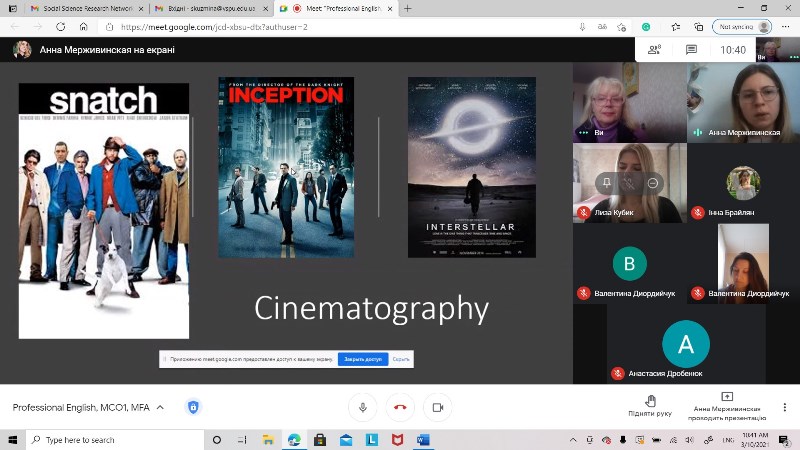The height and width of the screenshot is (450, 800).
Task: Remove Лиза Кубик using the minus icon
Action: click(x=653, y=183)
